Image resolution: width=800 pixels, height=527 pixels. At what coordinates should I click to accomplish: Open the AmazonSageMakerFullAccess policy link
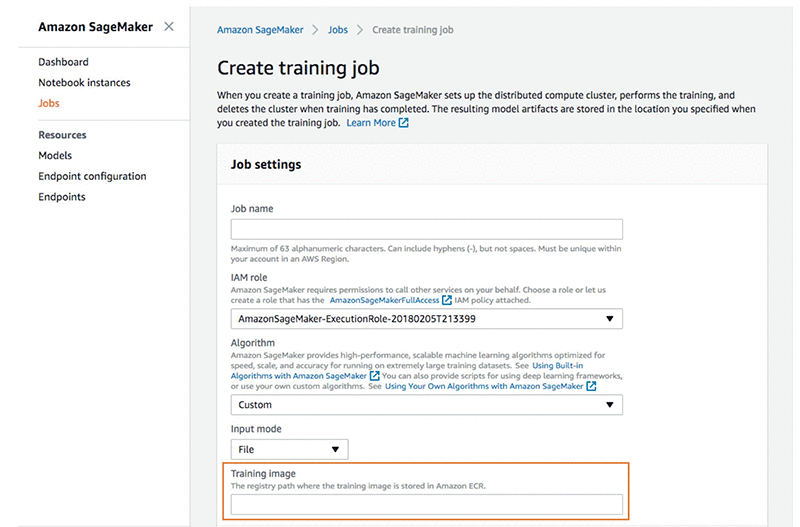[384, 300]
